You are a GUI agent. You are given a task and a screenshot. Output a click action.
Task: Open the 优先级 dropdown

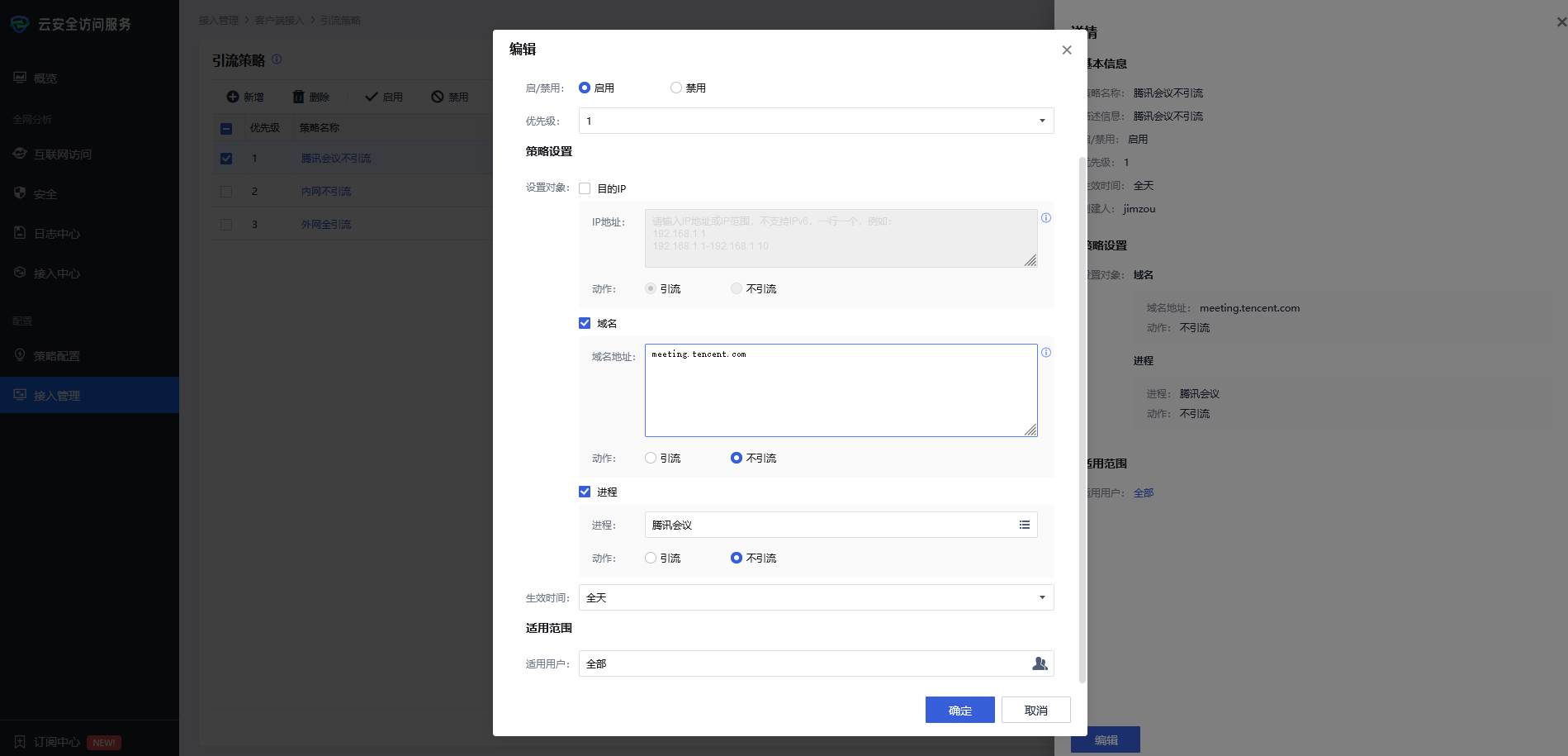tap(816, 121)
